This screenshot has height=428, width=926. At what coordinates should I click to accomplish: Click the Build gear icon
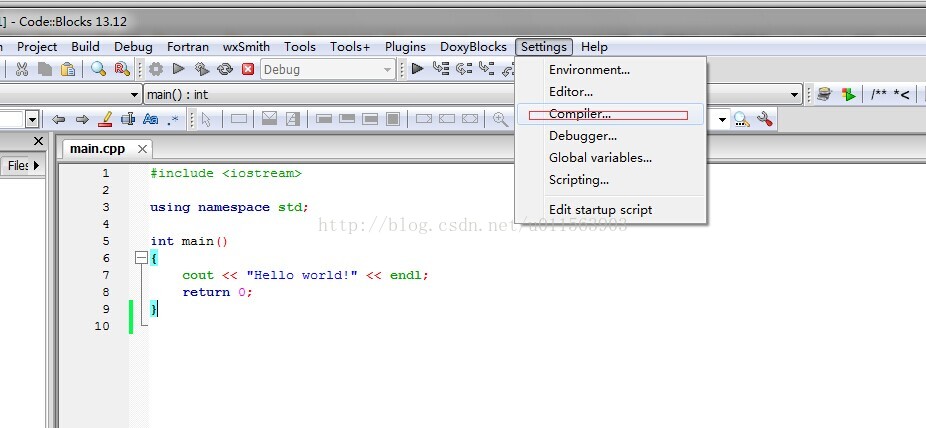pyautogui.click(x=155, y=69)
